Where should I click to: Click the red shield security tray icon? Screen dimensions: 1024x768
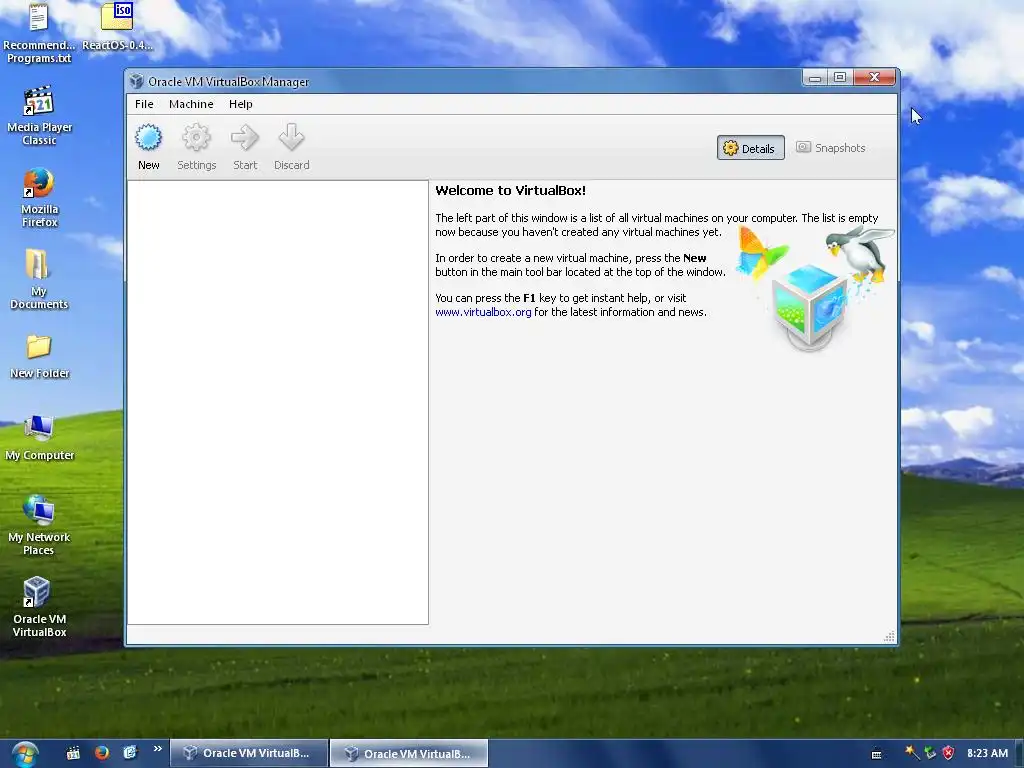click(x=948, y=753)
